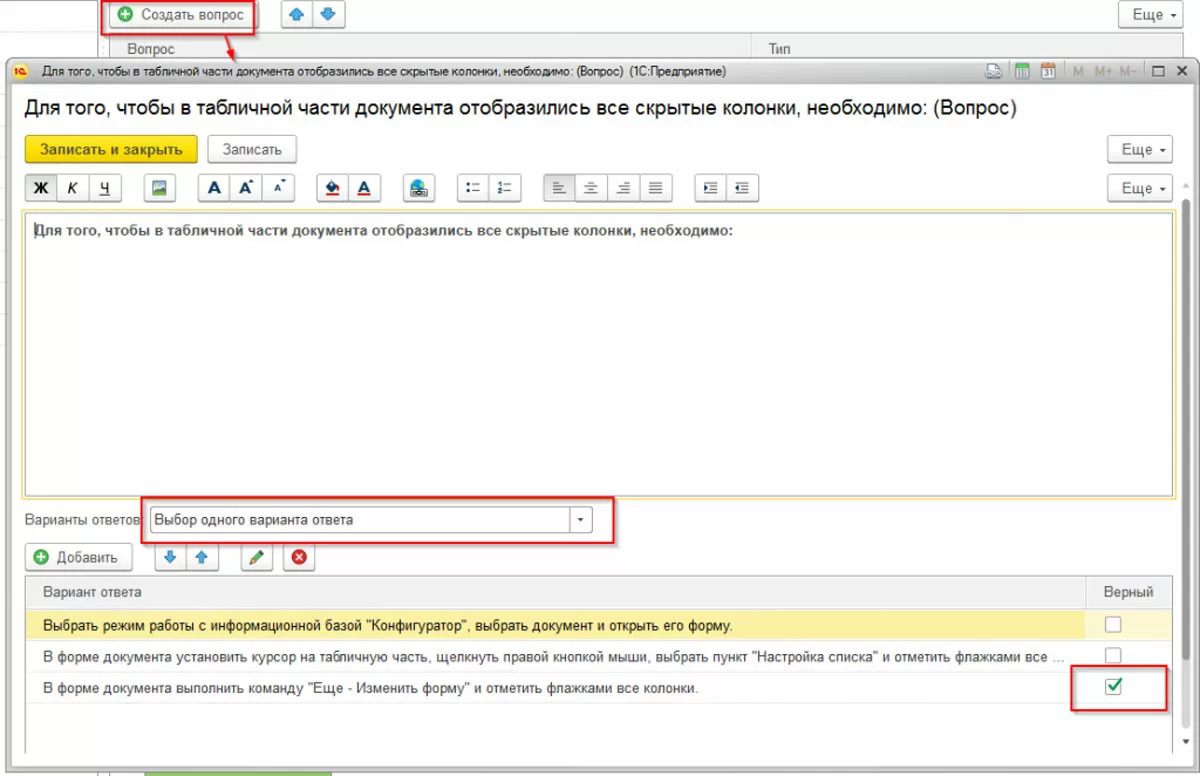Open the Еще menu of the formatting toolbar
The height and width of the screenshot is (776, 1200).
(x=1141, y=188)
